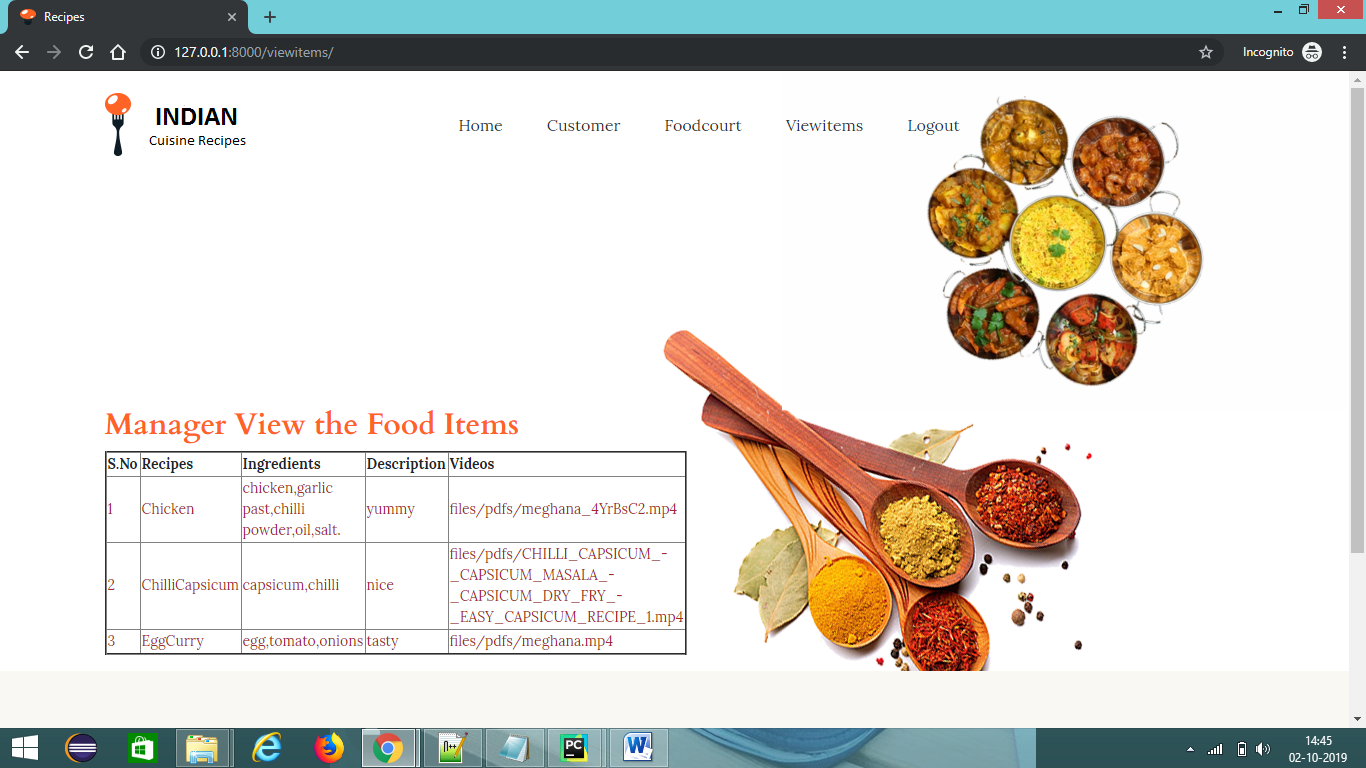Open network signal tray icon

(1215, 749)
